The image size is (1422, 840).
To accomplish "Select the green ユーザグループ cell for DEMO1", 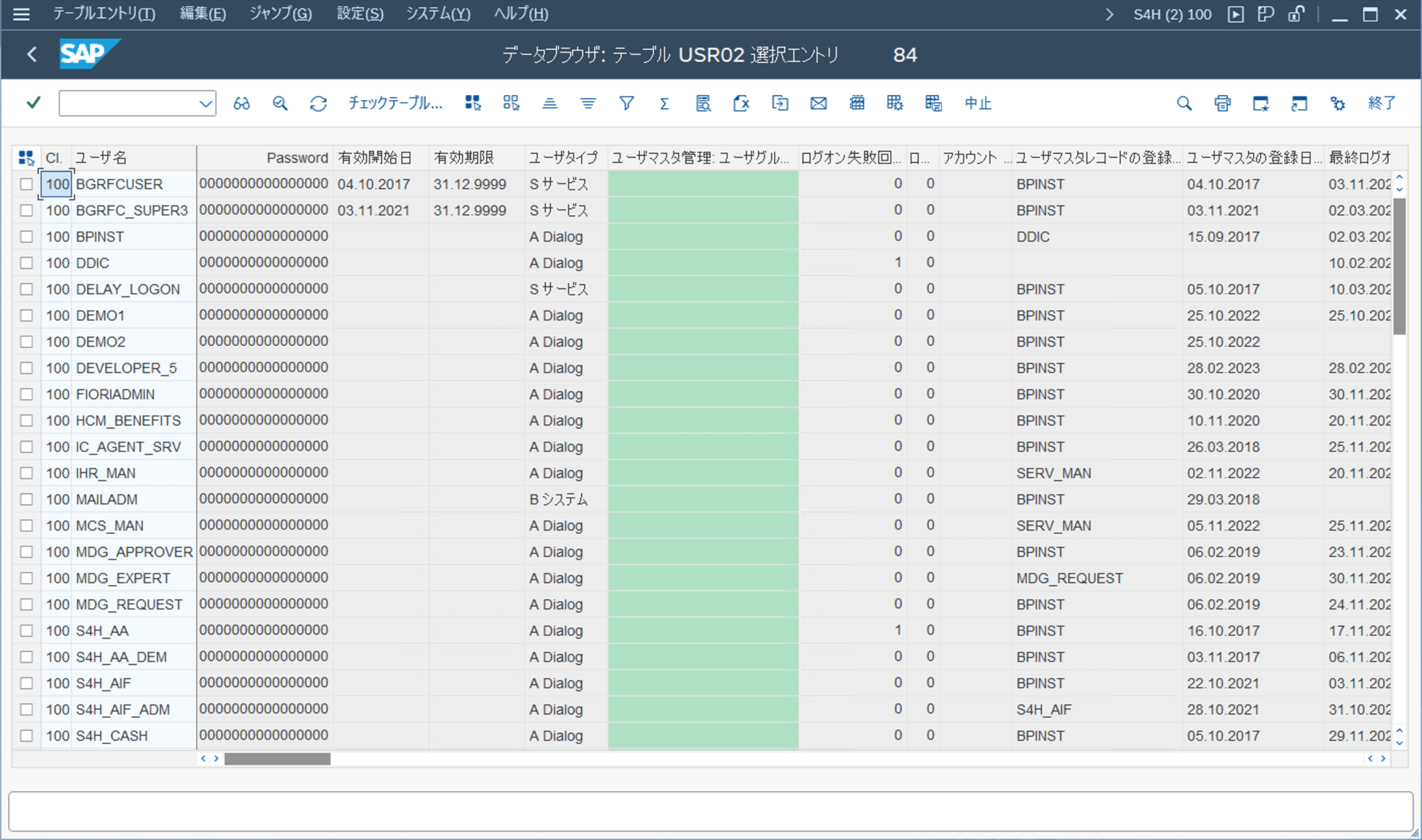I will coord(702,314).
